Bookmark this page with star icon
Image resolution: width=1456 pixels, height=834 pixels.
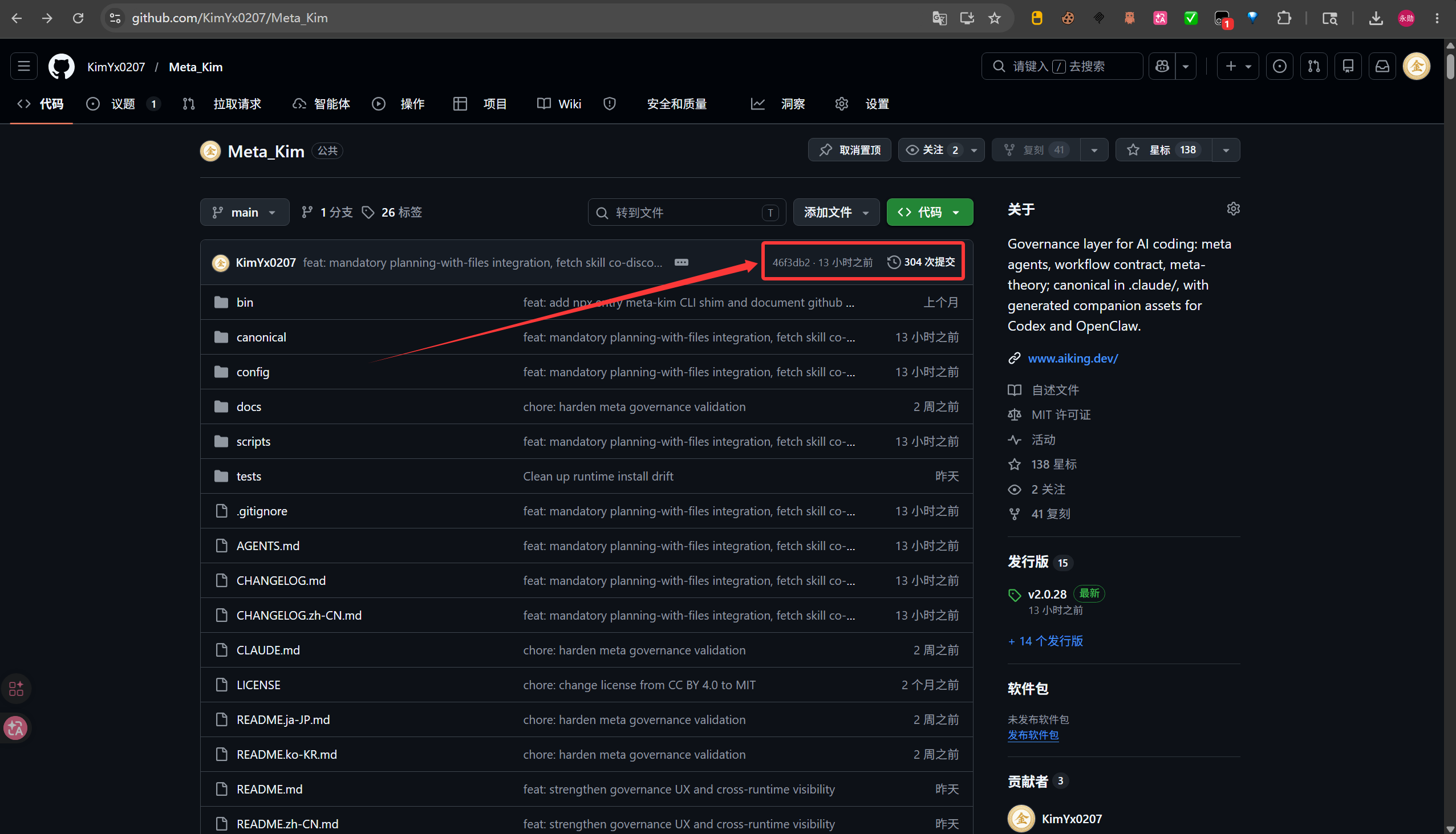(x=995, y=18)
